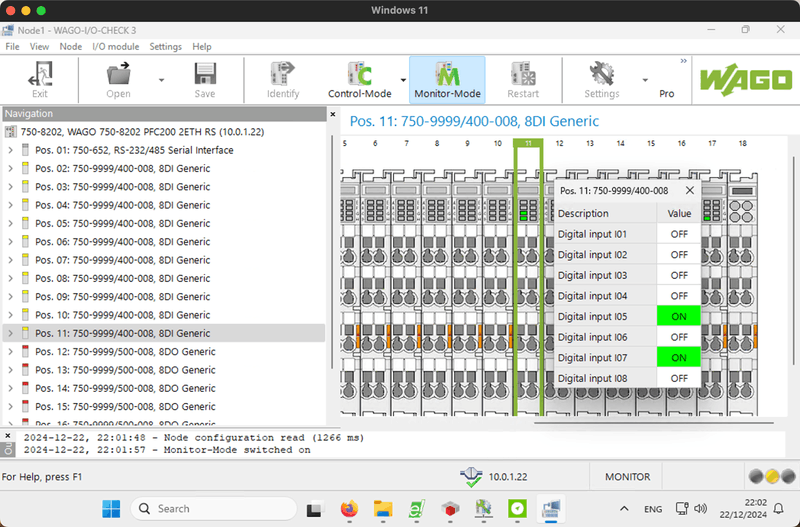Open Firefox from the taskbar
The width and height of the screenshot is (800, 527).
[349, 509]
